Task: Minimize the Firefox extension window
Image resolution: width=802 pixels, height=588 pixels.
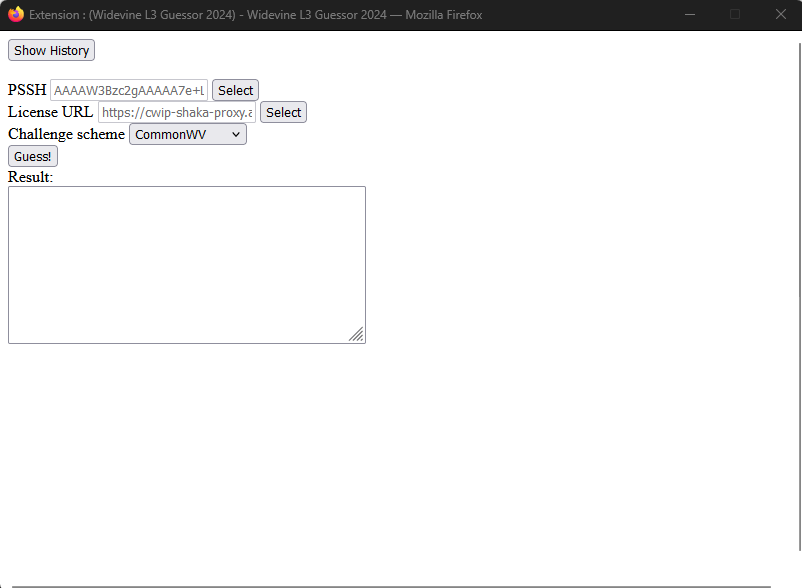Action: (x=690, y=14)
